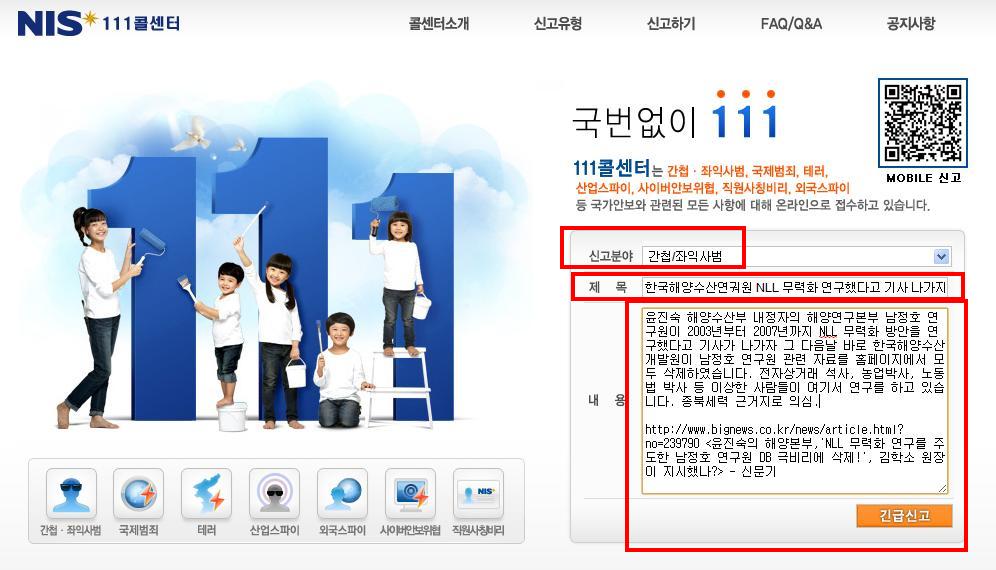
Task: Click inside the 내용 text area
Action: [795, 401]
